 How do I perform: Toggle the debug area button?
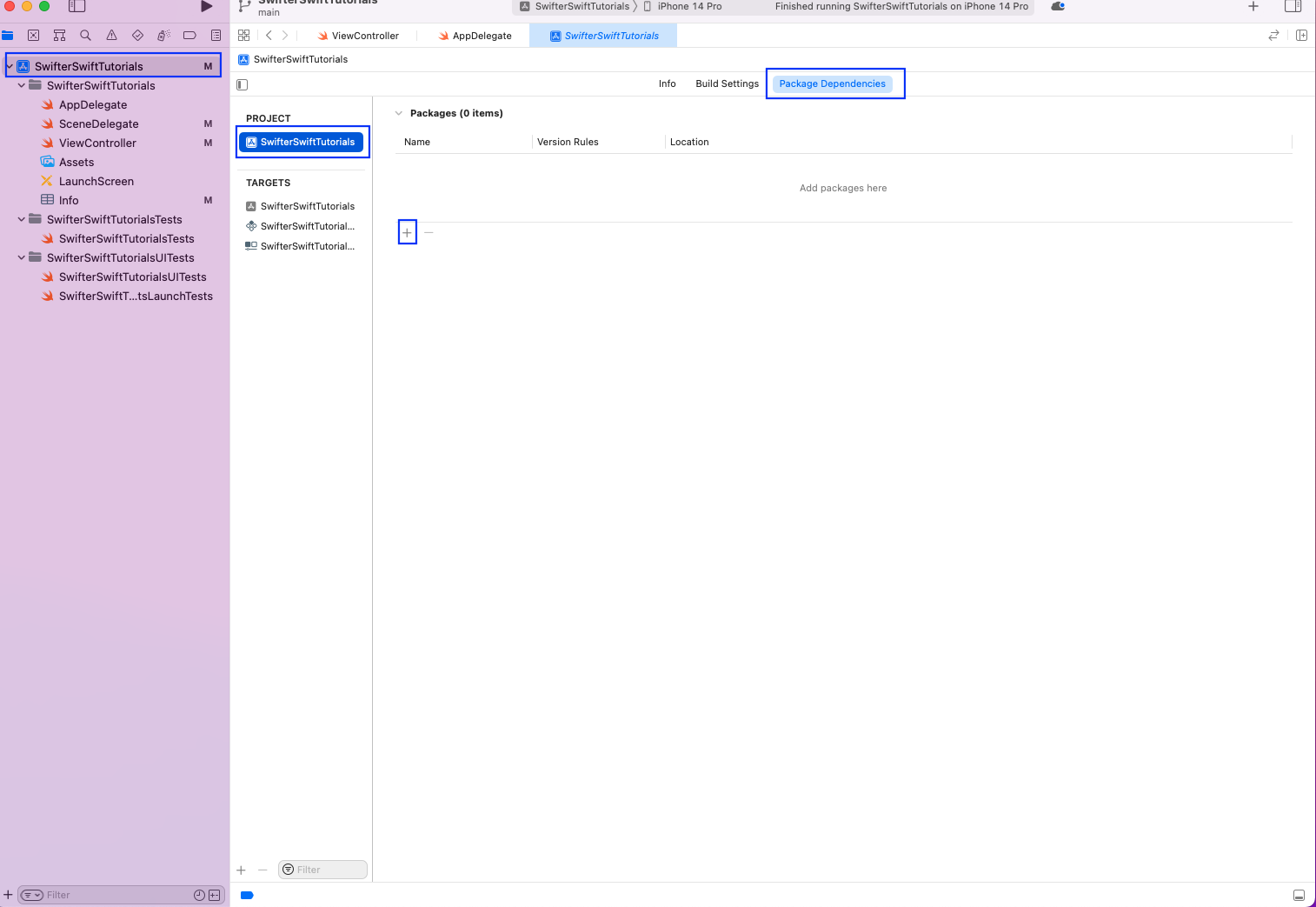point(1299,895)
